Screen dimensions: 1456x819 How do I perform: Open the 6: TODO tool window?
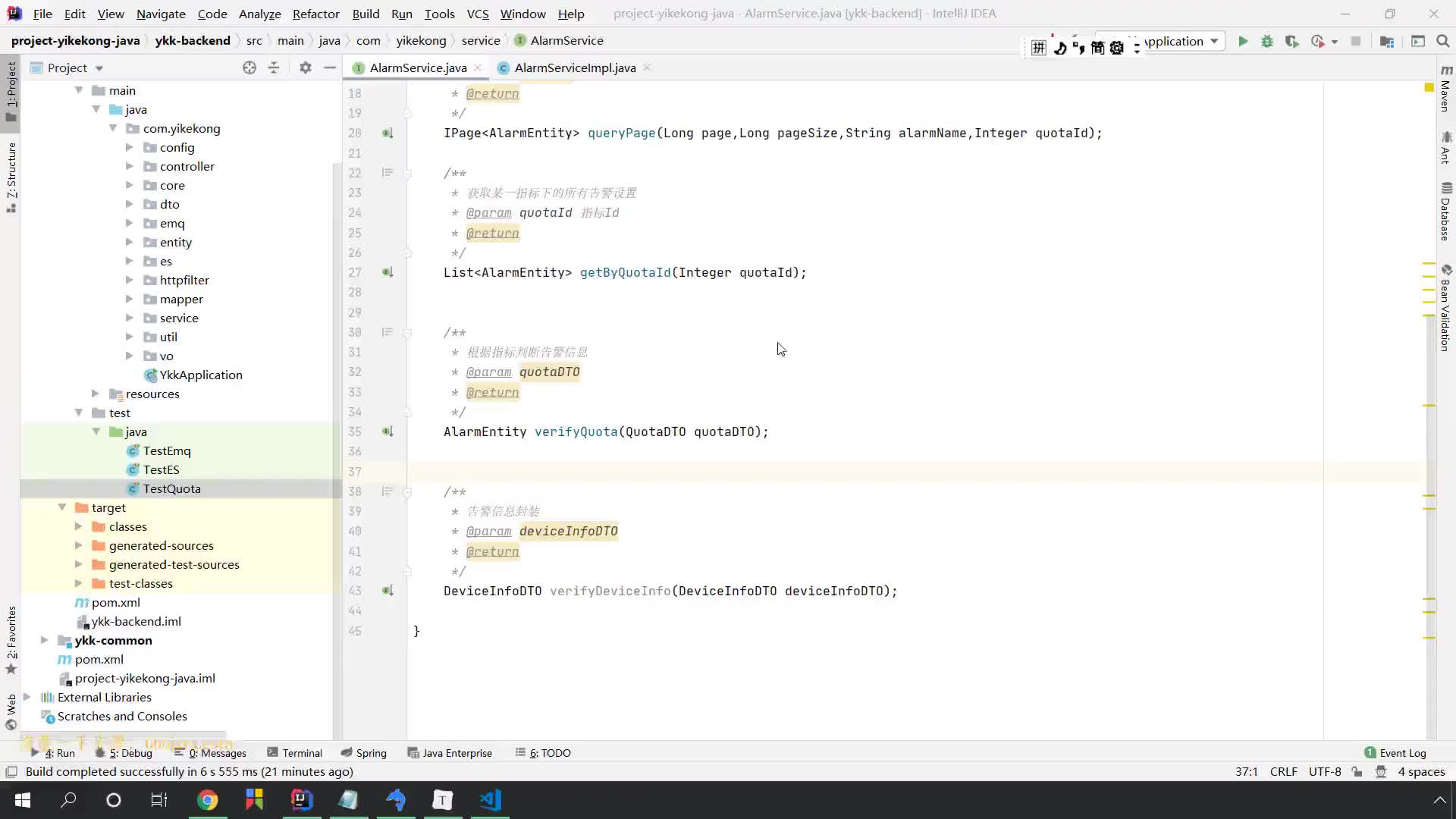coord(543,753)
